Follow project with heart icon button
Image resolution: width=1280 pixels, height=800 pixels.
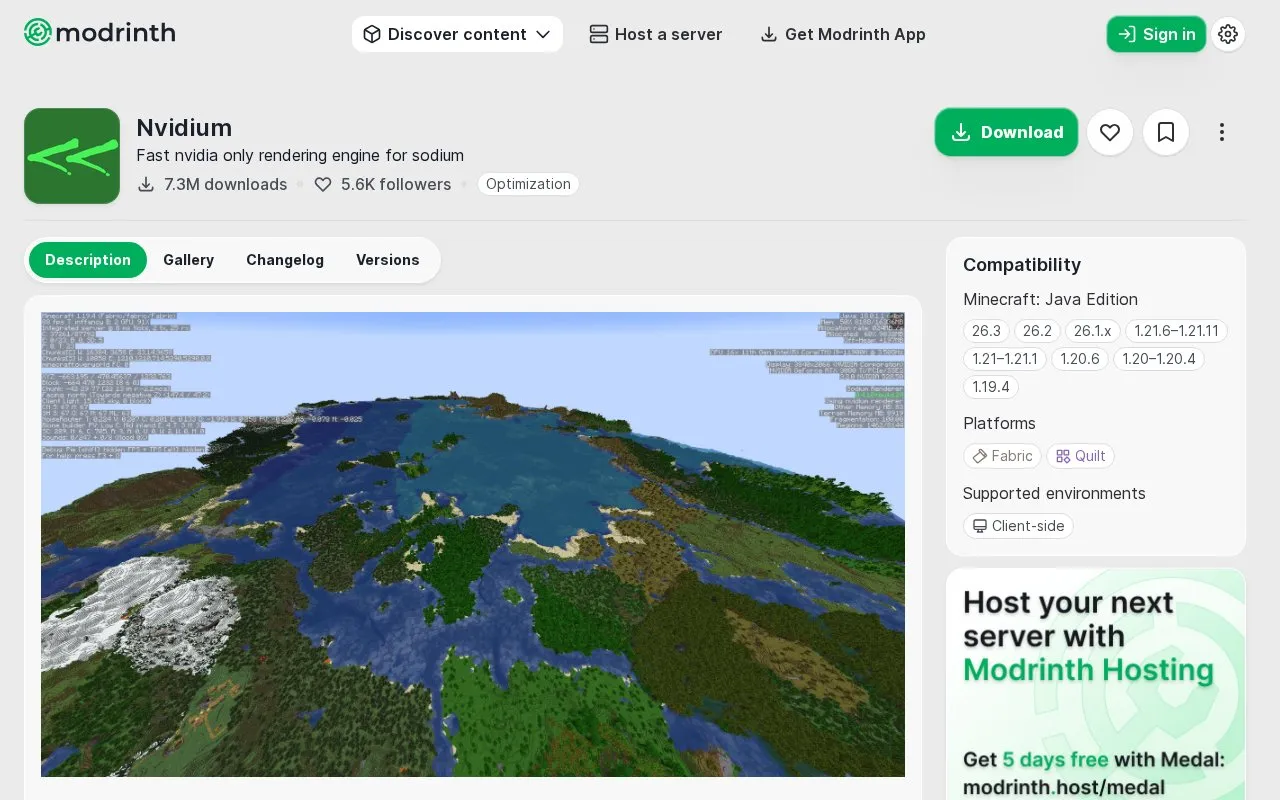pos(1110,132)
